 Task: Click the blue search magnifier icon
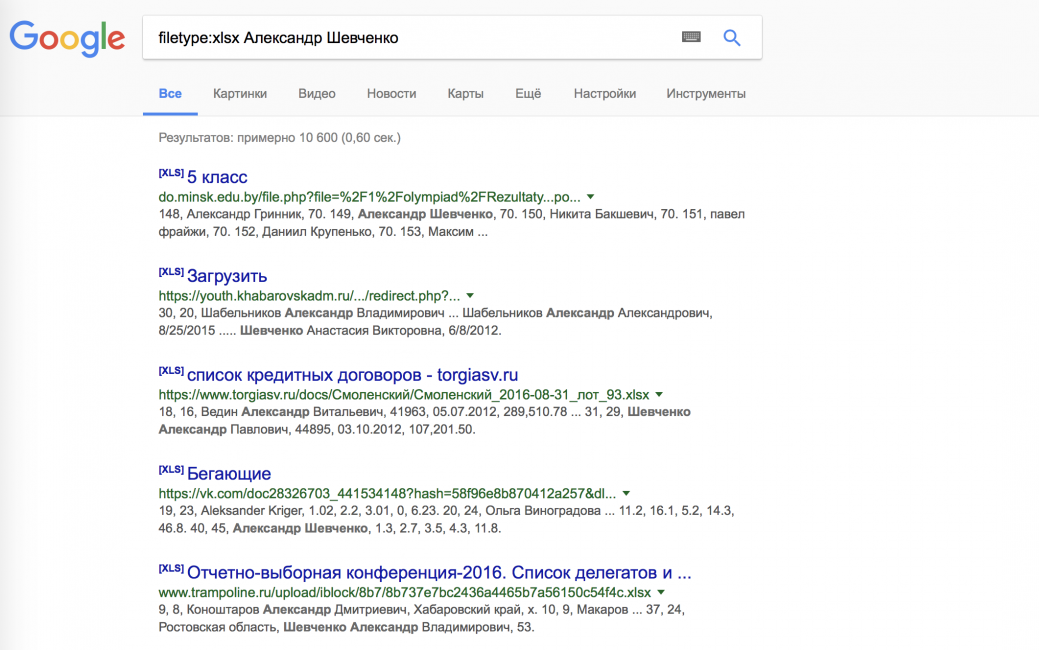pos(732,38)
